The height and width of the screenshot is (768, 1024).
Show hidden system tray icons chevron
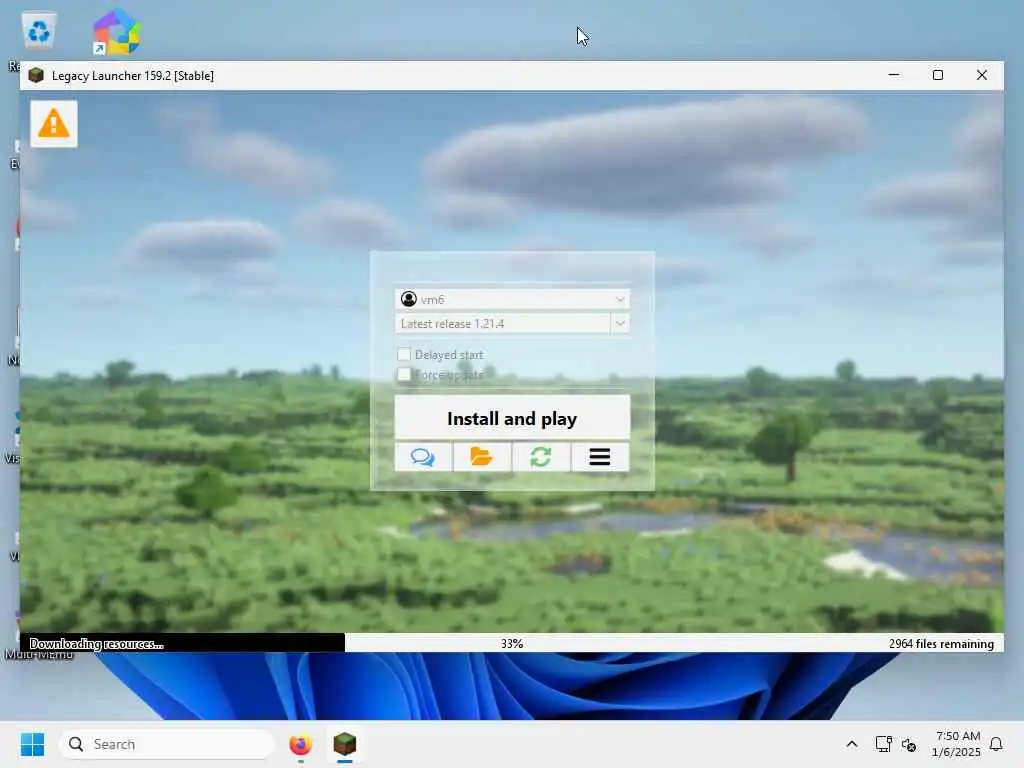(x=852, y=744)
